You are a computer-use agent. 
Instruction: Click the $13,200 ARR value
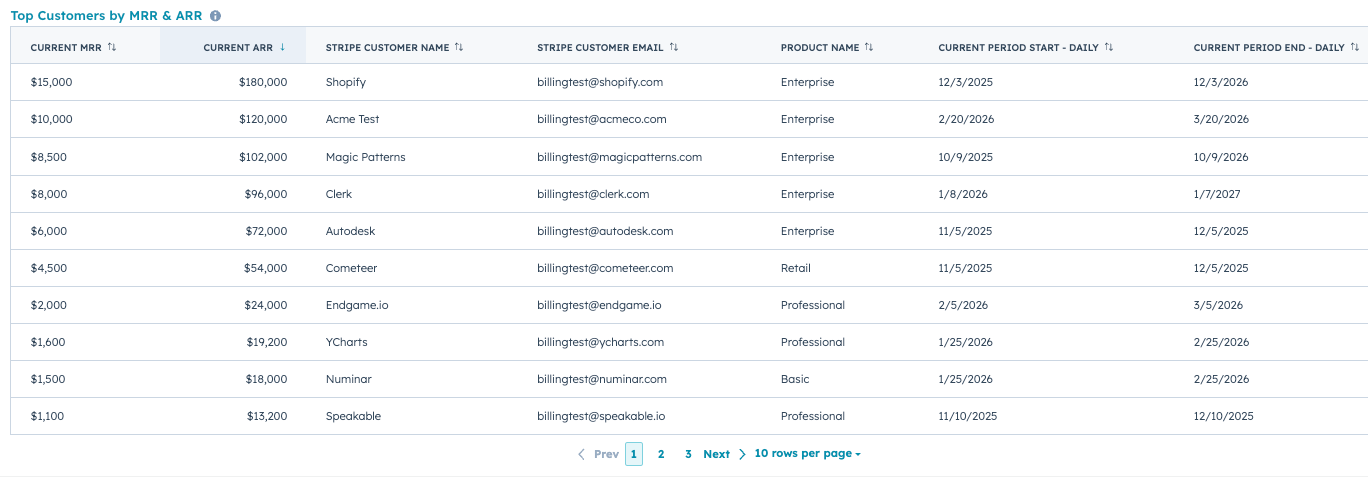[x=267, y=416]
